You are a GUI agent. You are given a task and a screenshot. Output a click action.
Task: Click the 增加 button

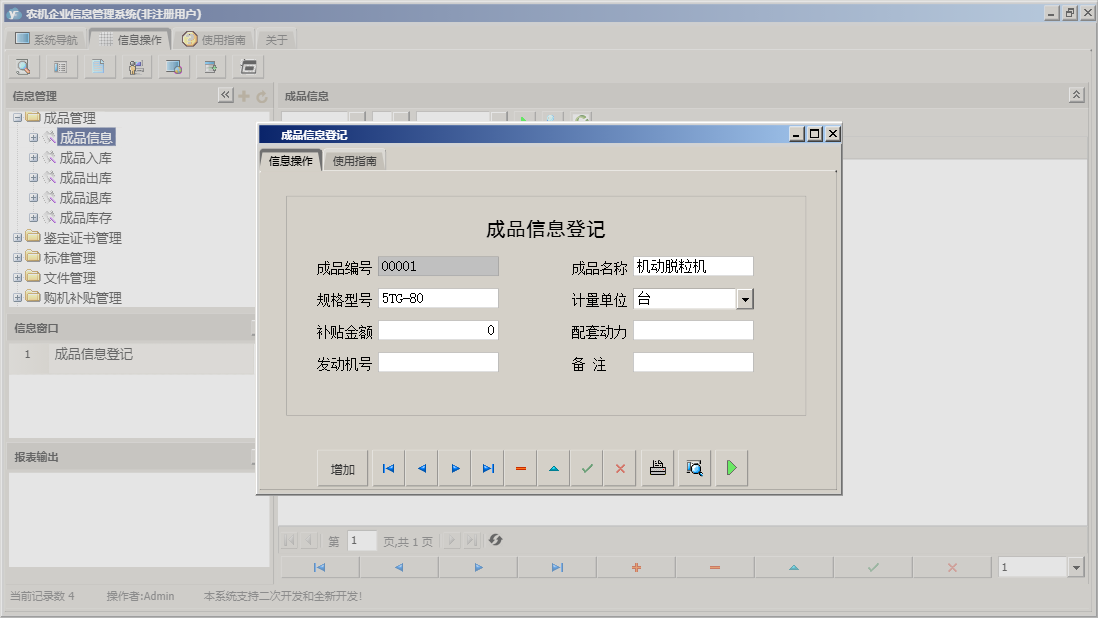tap(342, 468)
